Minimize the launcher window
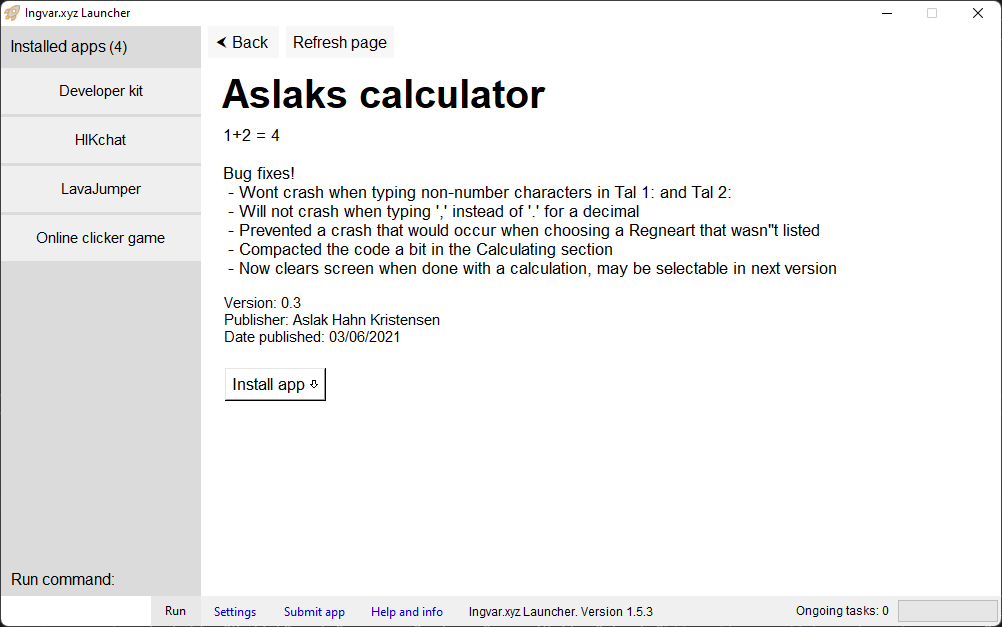1002x627 pixels. click(887, 13)
